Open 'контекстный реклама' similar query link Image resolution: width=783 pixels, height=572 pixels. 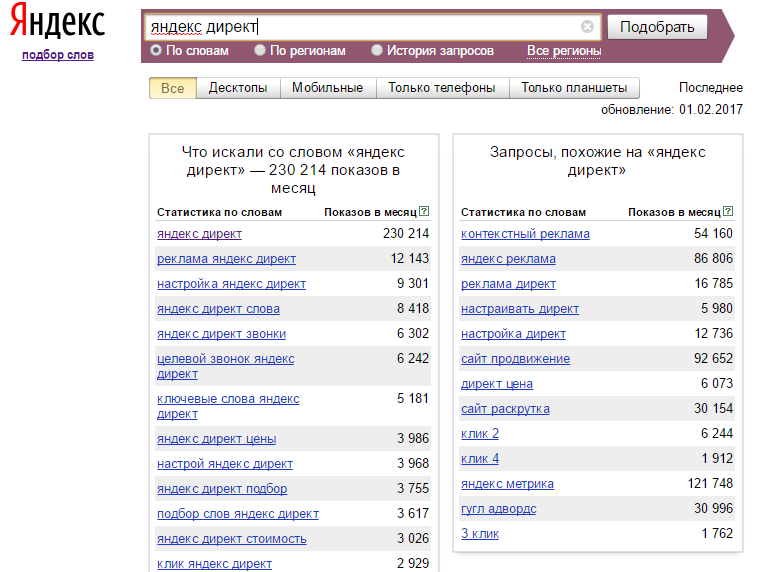525,234
